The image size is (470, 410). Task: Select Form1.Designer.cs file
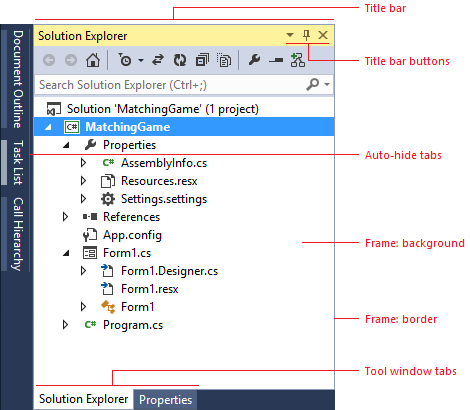[169, 271]
